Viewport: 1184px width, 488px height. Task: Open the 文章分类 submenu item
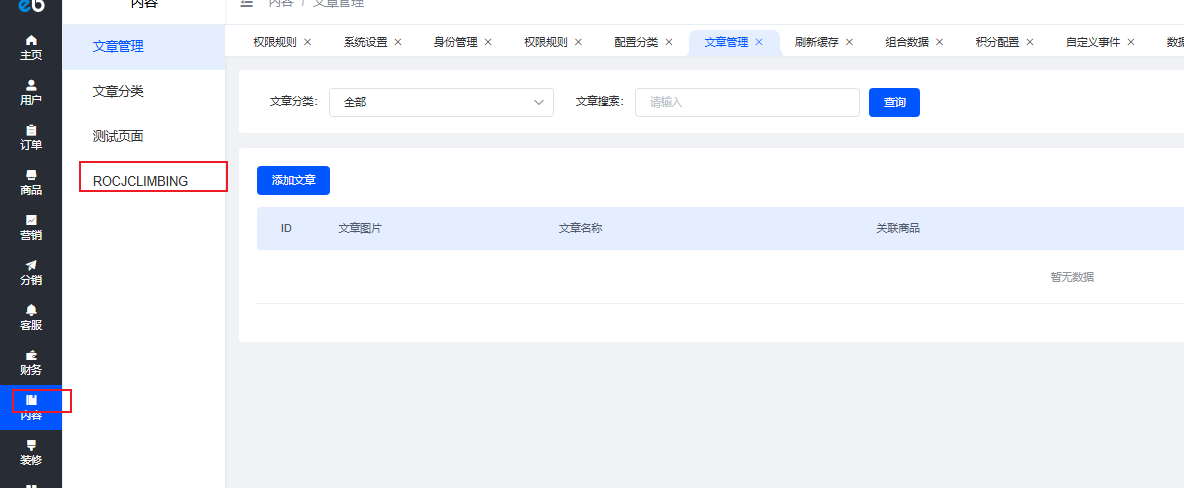click(x=118, y=91)
